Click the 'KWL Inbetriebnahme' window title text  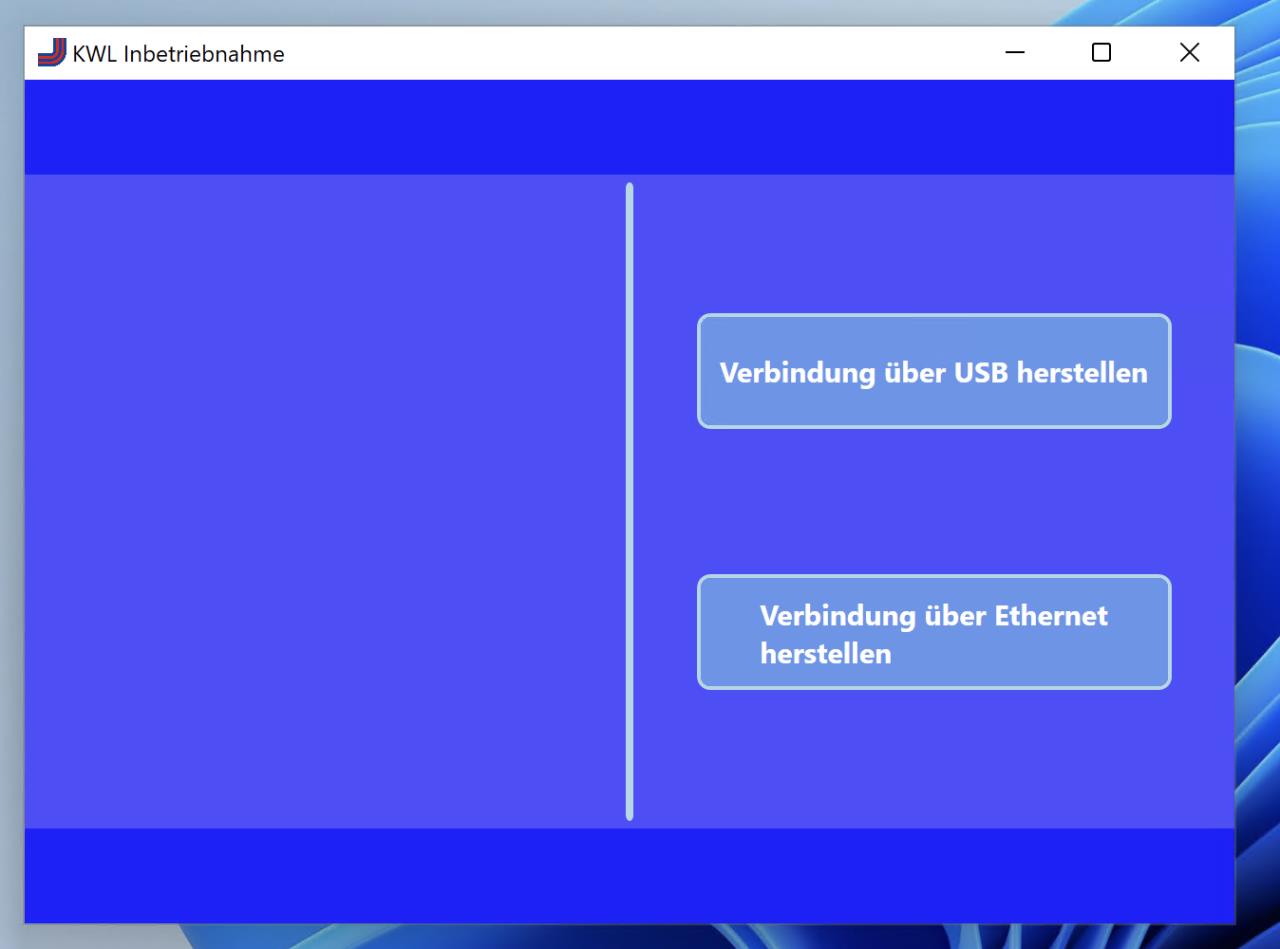point(178,54)
